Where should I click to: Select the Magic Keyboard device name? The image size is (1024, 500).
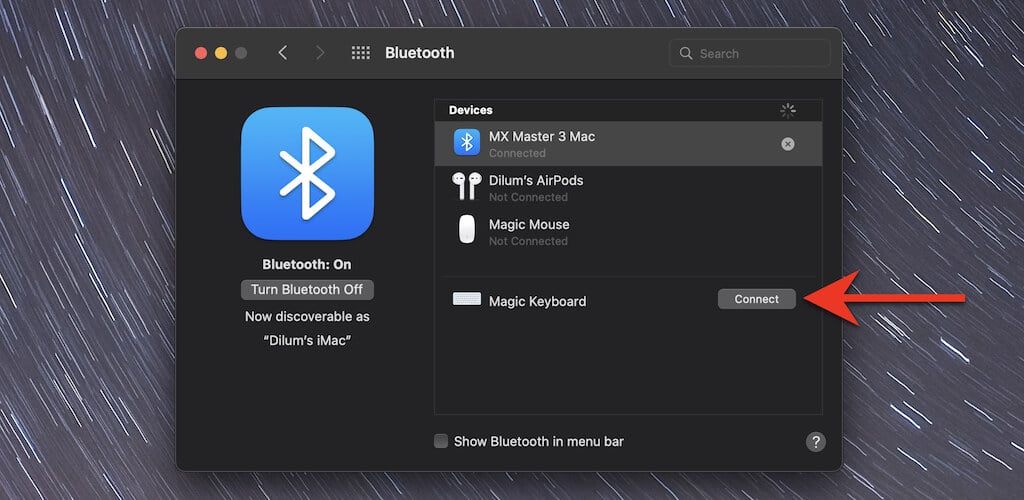pos(537,302)
